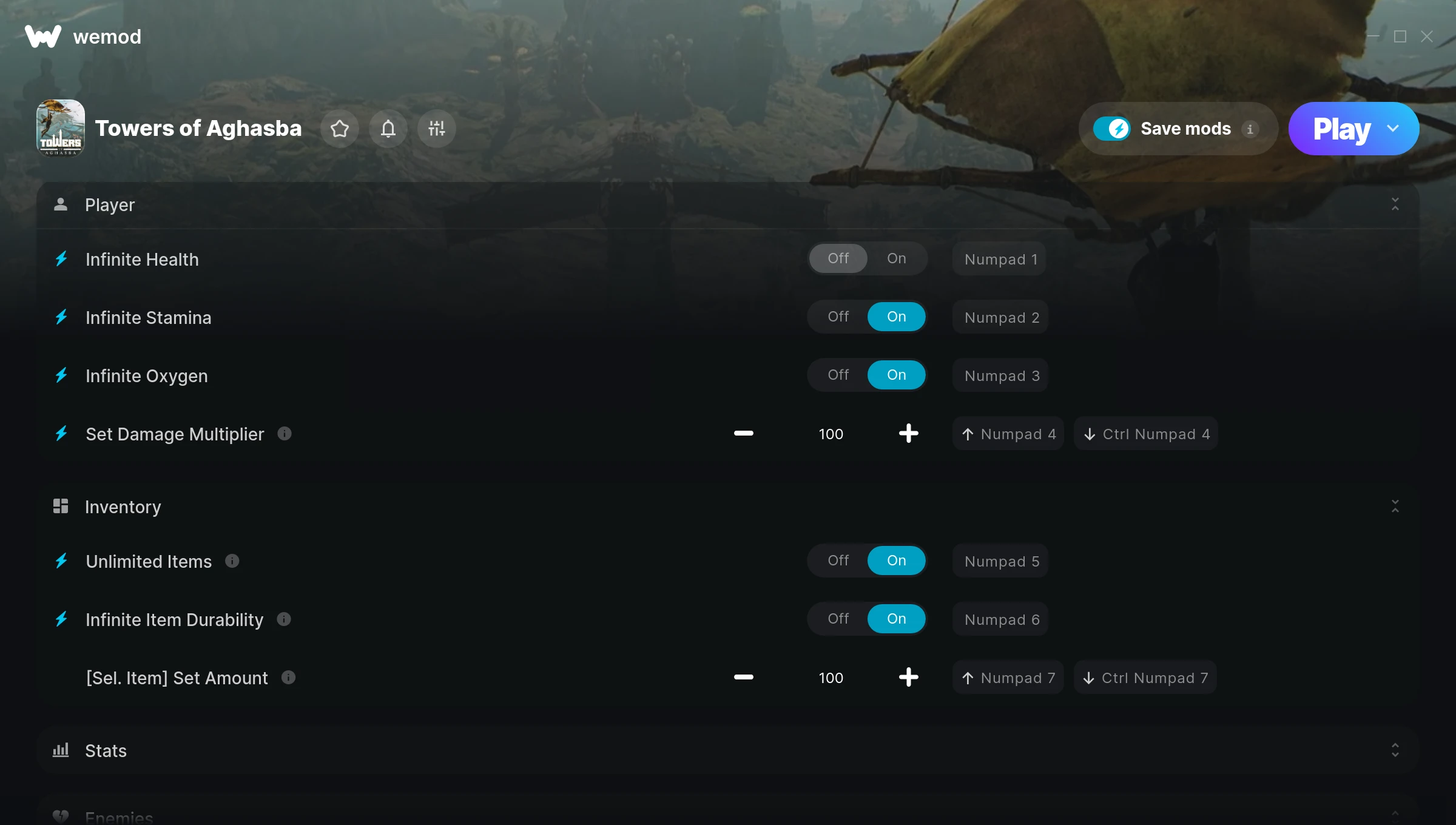Toggle Unlimited Items On/Off switch
Viewport: 1456px width, 825px height.
pyautogui.click(x=867, y=560)
